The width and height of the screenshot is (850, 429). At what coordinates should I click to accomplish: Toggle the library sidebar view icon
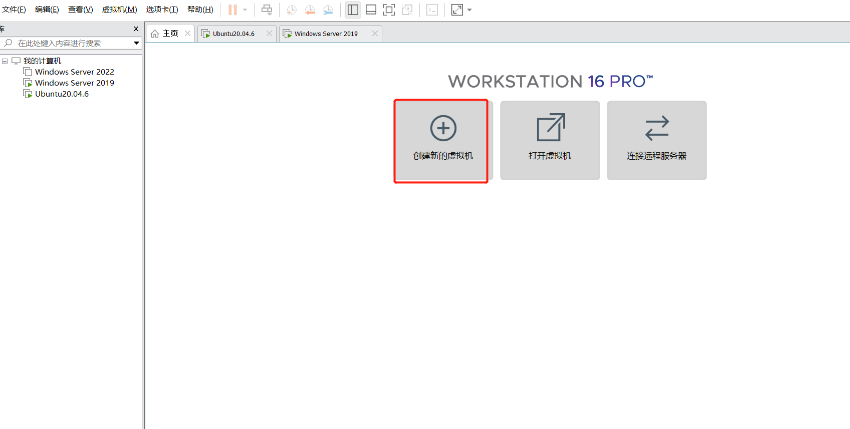click(353, 10)
